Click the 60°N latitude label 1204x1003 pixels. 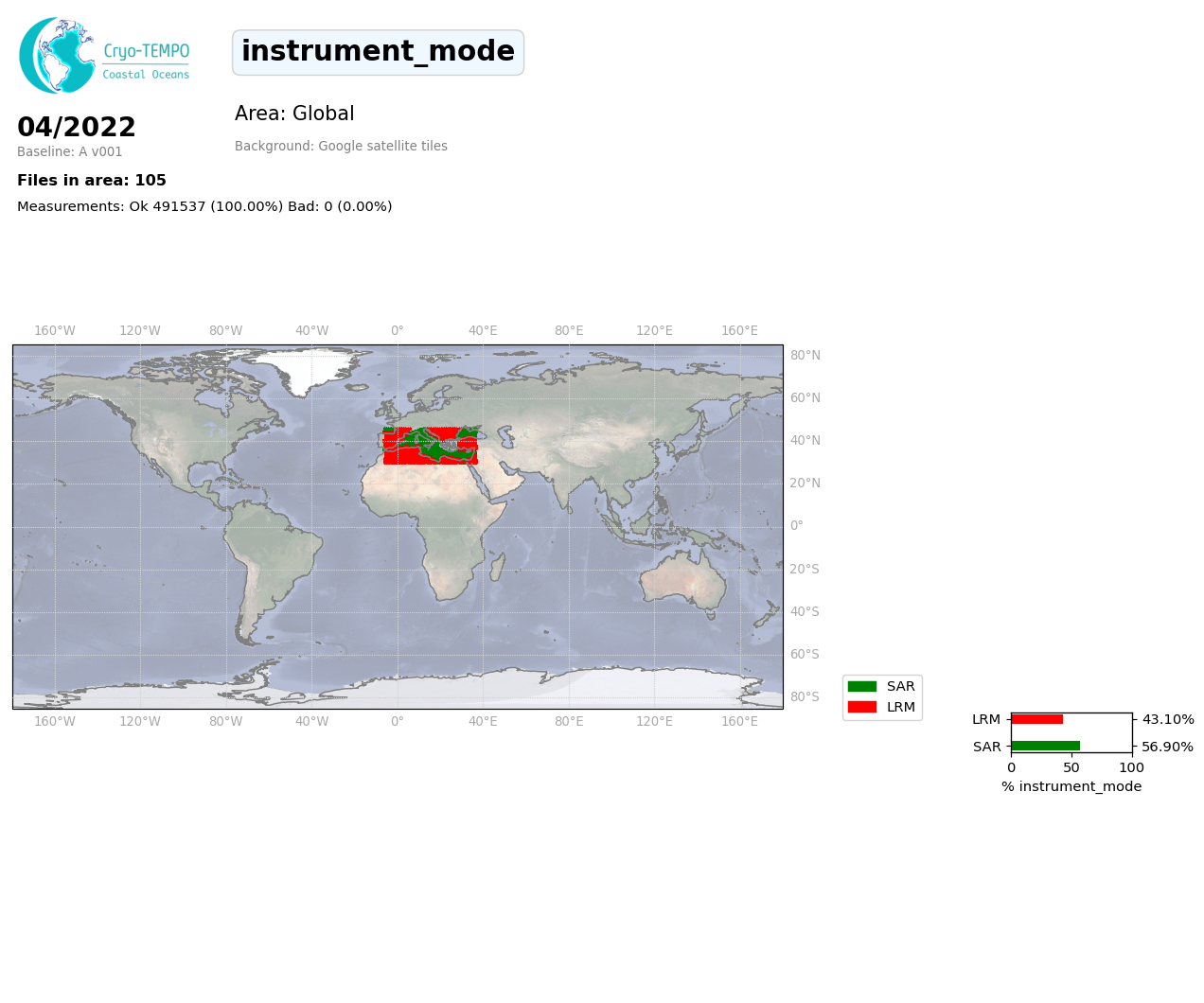click(806, 398)
